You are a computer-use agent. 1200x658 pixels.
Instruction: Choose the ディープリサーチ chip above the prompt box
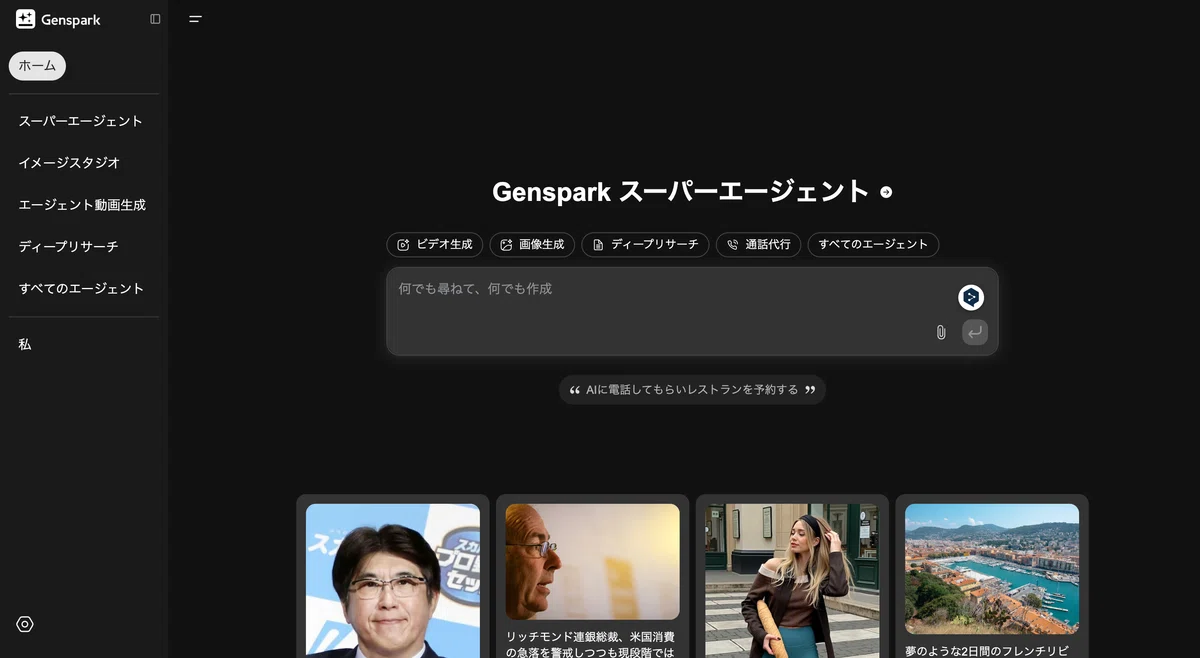[646, 245]
